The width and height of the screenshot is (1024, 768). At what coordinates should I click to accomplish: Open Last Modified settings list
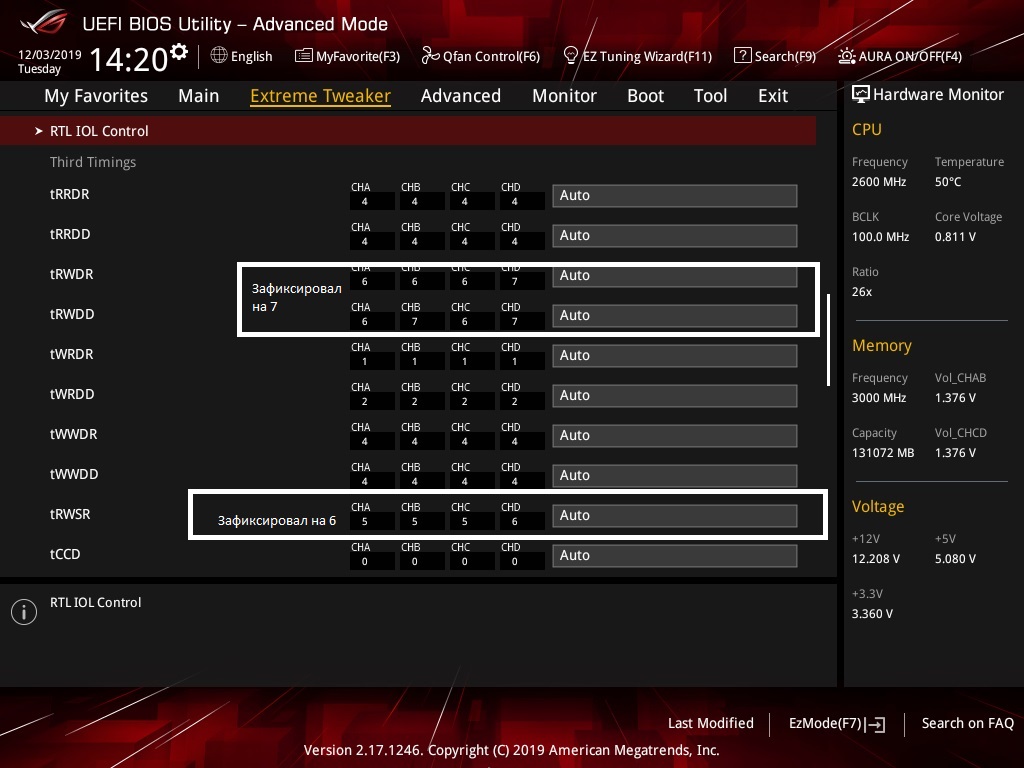[x=711, y=723]
